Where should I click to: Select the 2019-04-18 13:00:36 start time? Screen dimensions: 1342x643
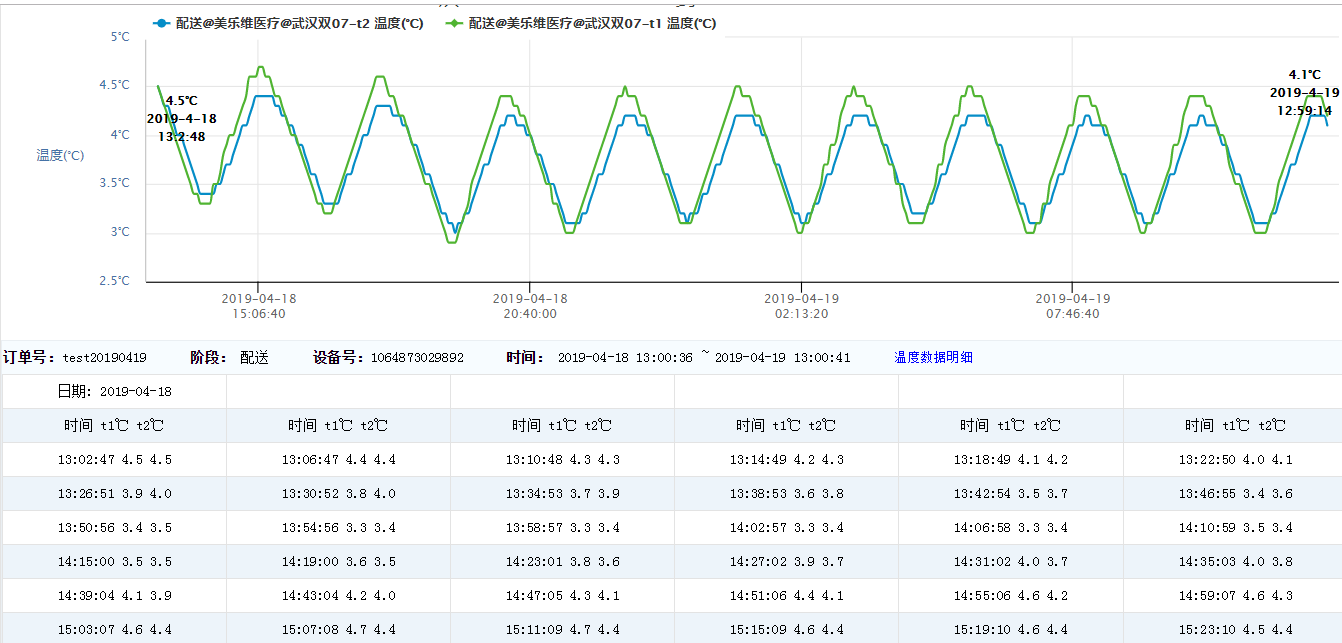coord(625,358)
